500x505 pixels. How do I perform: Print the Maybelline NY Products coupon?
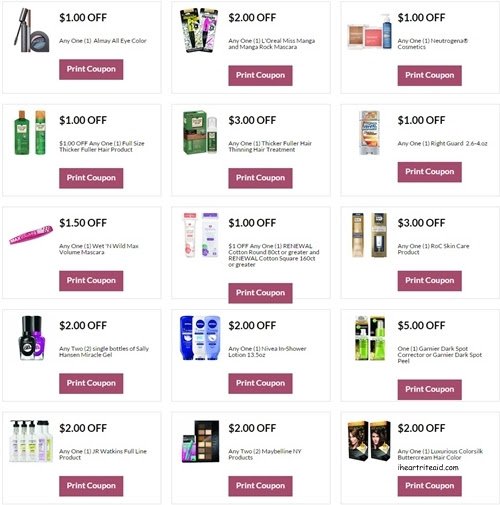(x=260, y=486)
